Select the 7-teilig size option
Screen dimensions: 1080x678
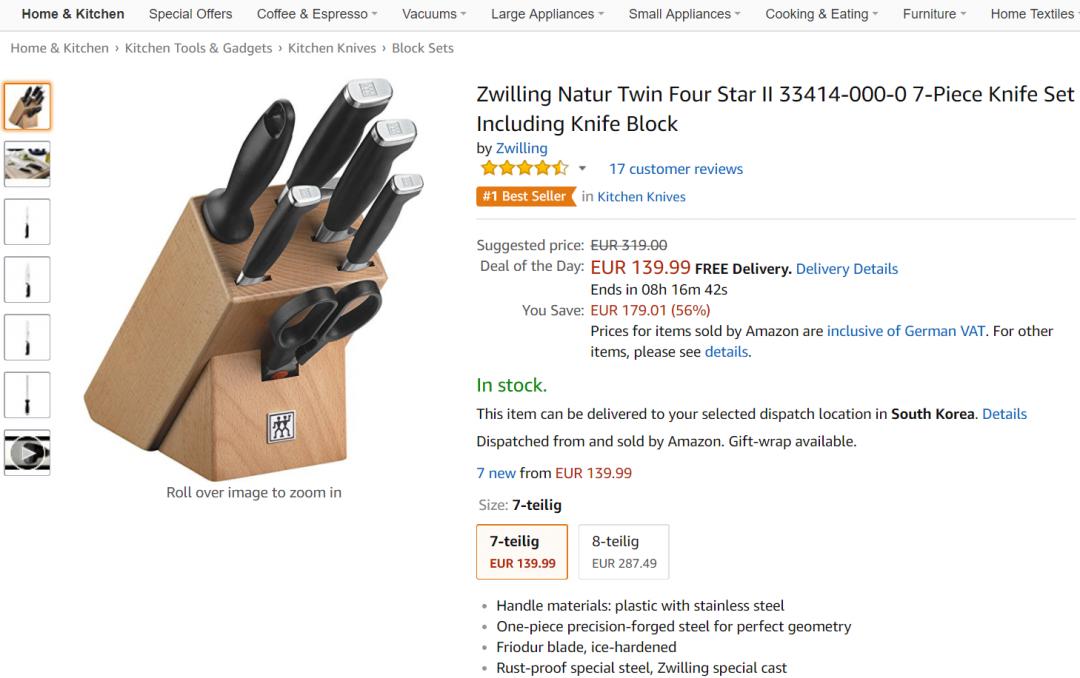[x=522, y=551]
